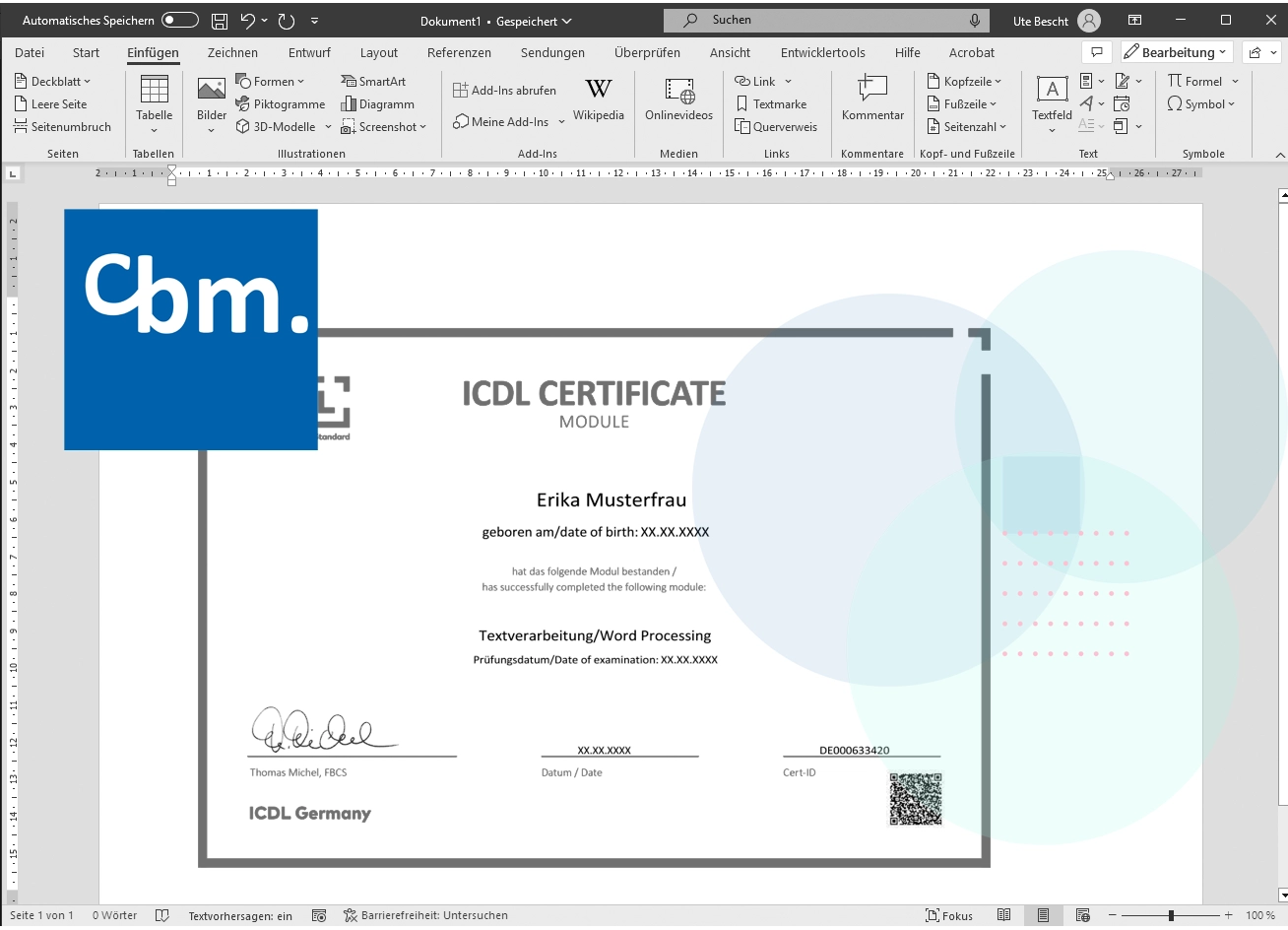Open the comments pane via the speech-bubble icon

[1096, 52]
